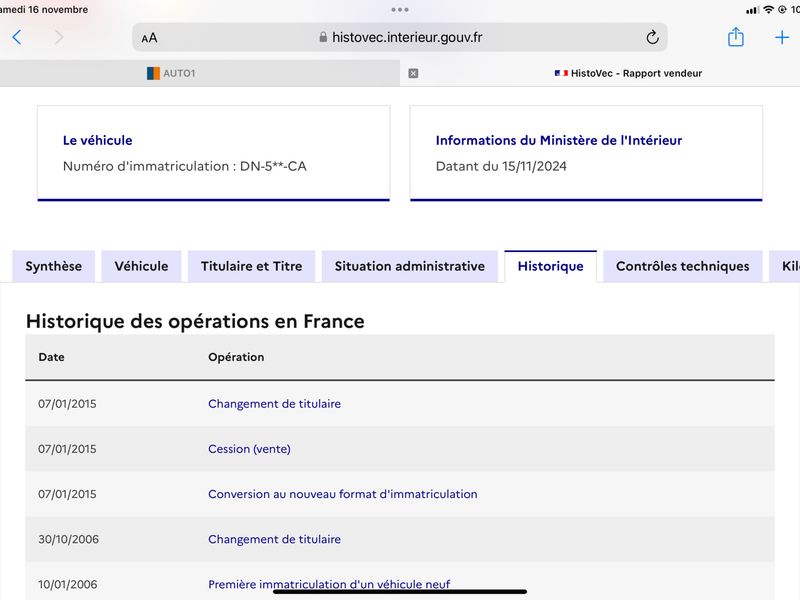Go back with Safari's back arrow
Image resolution: width=800 pixels, height=600 pixels.
(17, 37)
